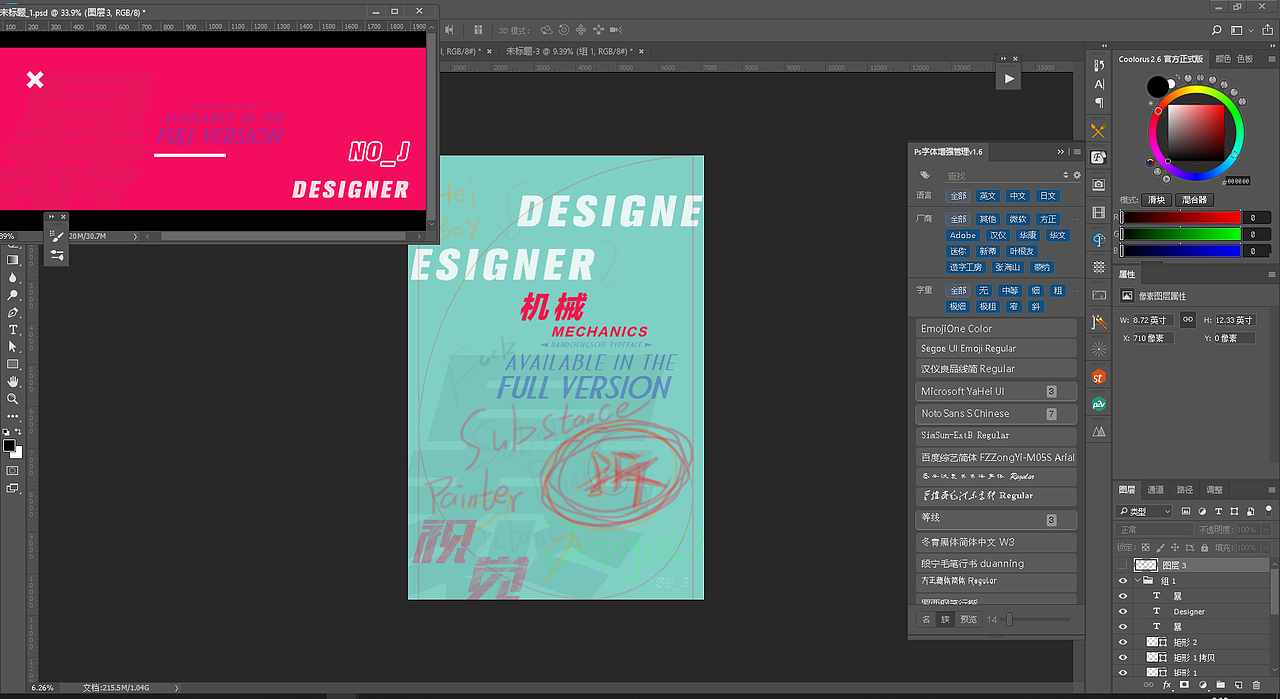The image size is (1280, 699).
Task: Open the crossed brushes plugin icon
Action: coord(1099,130)
